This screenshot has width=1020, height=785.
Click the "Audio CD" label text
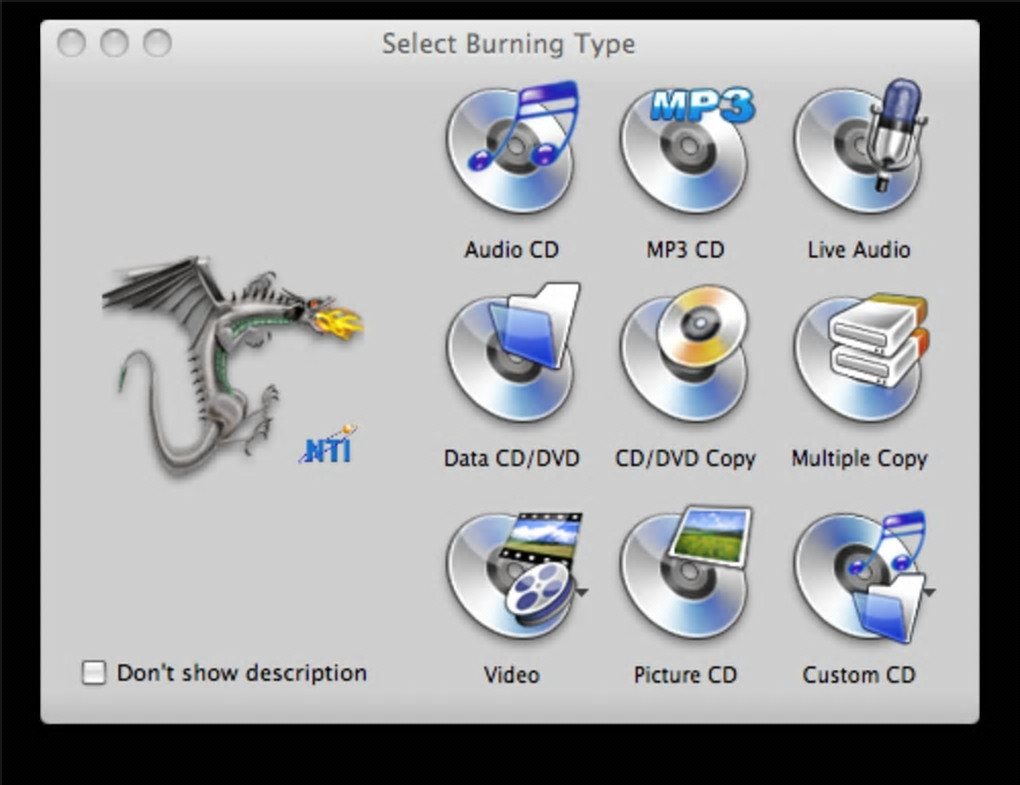pos(511,250)
